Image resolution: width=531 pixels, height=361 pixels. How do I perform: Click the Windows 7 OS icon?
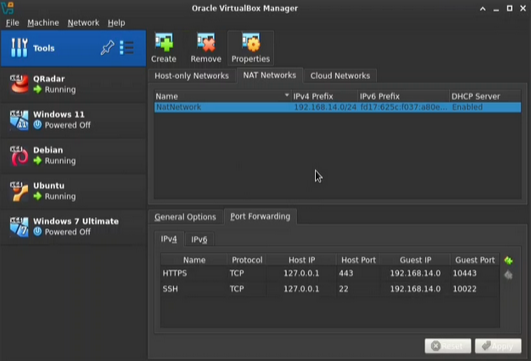[19, 227]
